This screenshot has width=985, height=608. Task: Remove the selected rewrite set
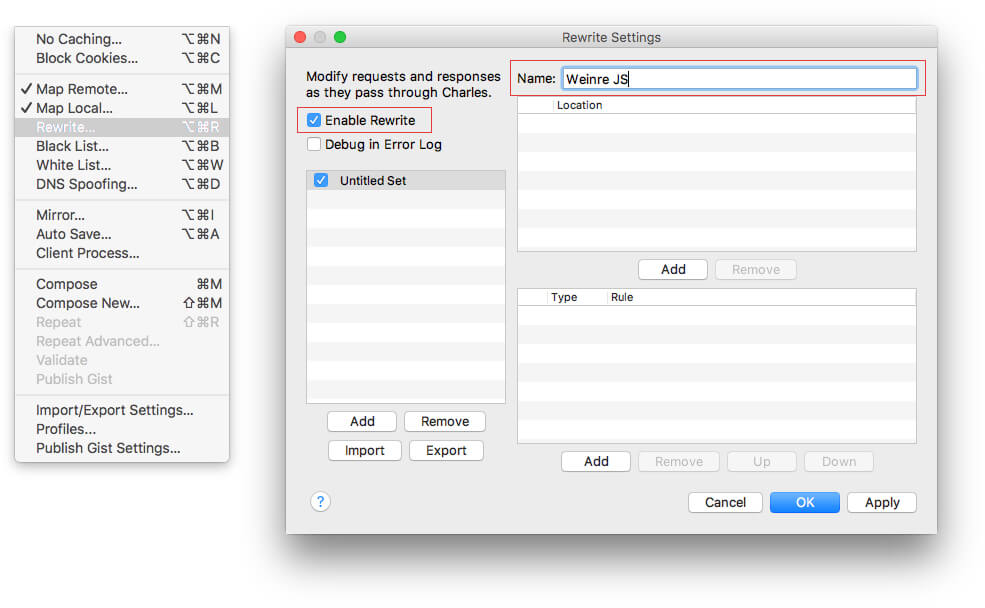(x=445, y=421)
